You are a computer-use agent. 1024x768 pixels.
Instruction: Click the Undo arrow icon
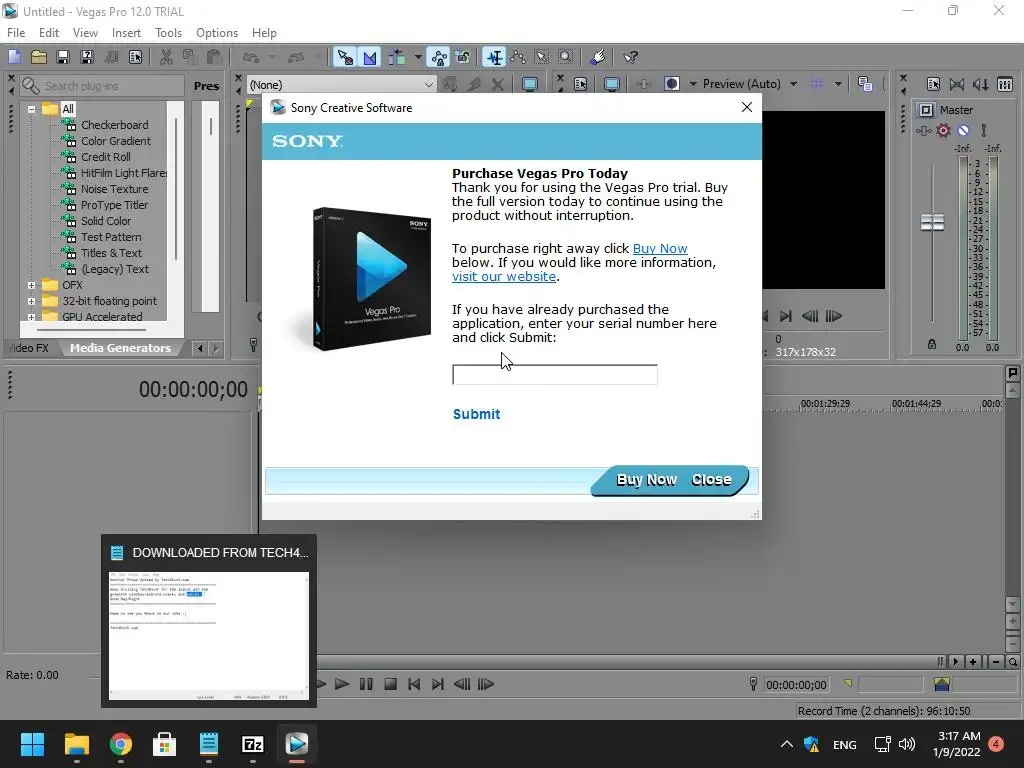251,57
